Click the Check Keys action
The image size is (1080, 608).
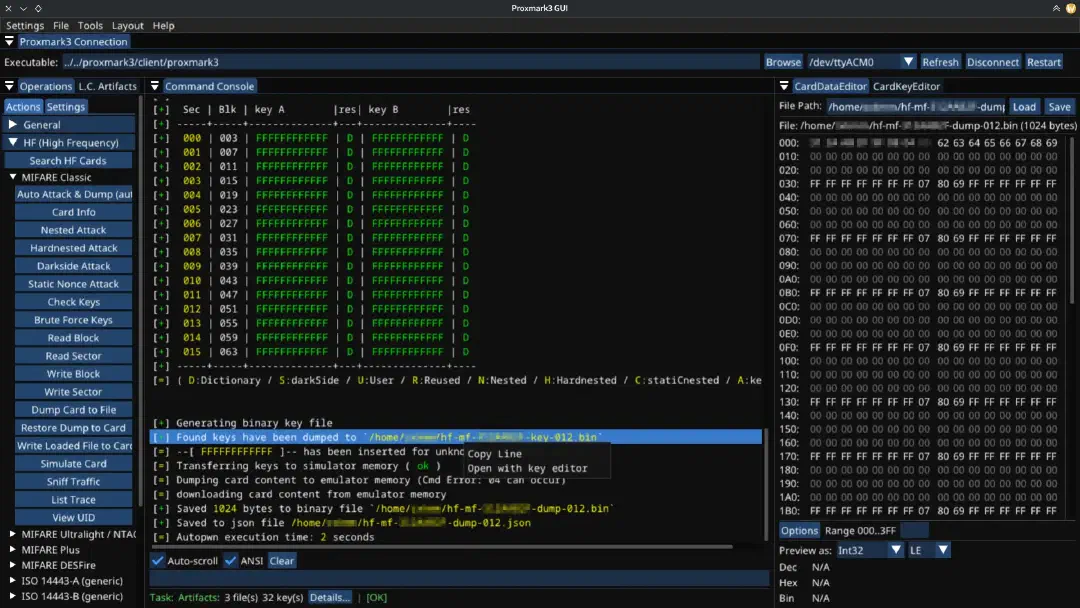(x=74, y=302)
